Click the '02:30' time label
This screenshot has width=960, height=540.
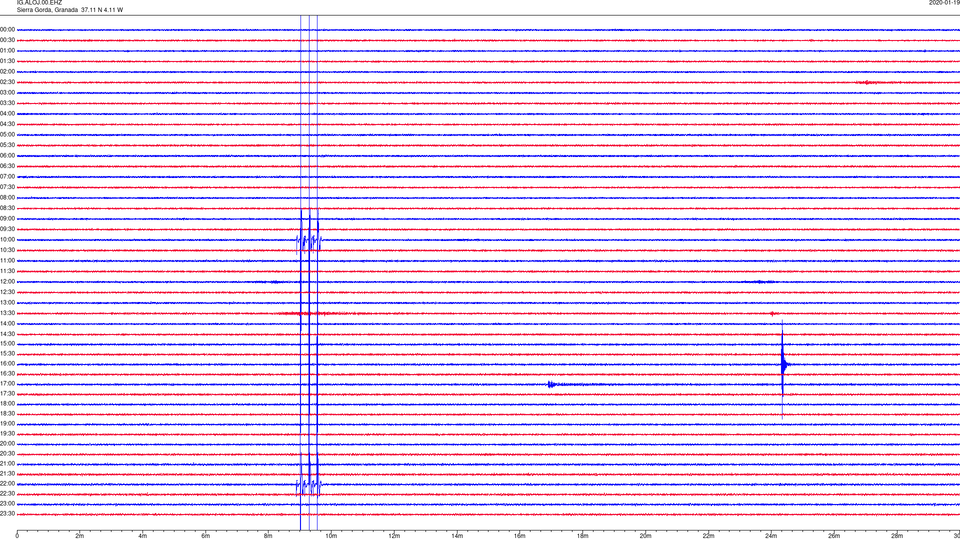pos(7,82)
